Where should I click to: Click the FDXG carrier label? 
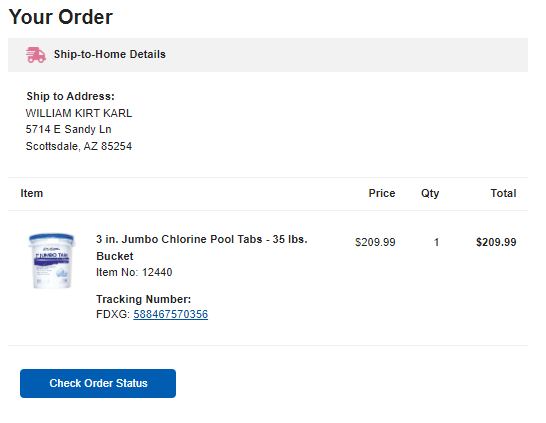point(113,314)
